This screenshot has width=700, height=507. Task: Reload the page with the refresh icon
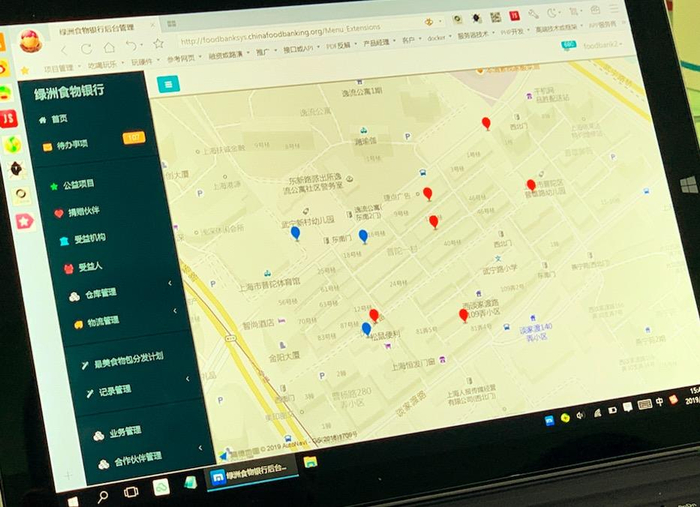86,48
